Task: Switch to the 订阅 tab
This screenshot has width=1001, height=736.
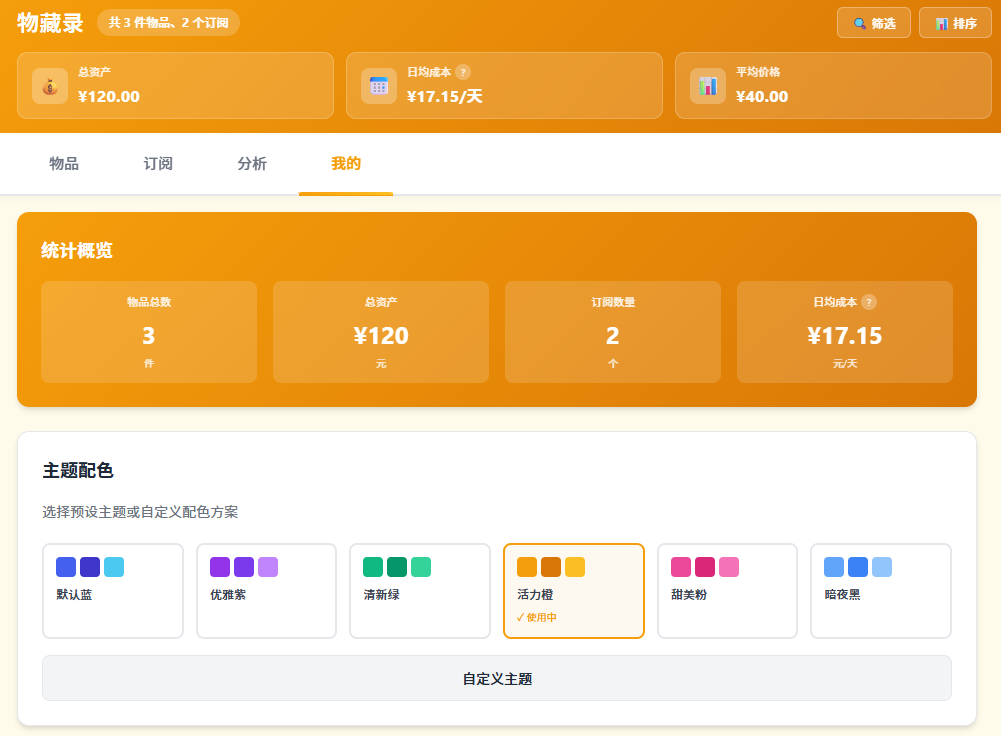Action: [158, 164]
